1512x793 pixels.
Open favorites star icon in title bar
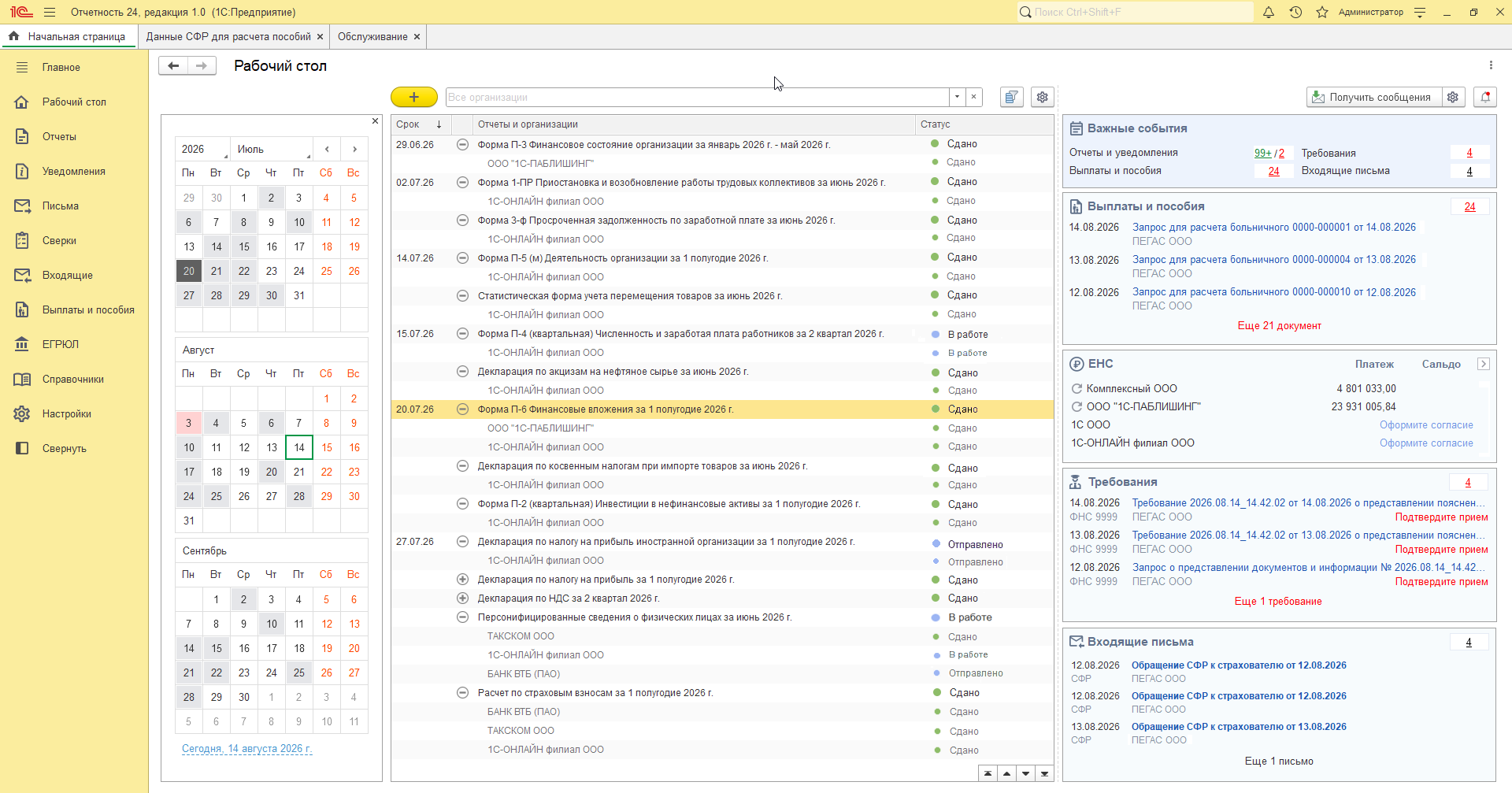(1322, 12)
